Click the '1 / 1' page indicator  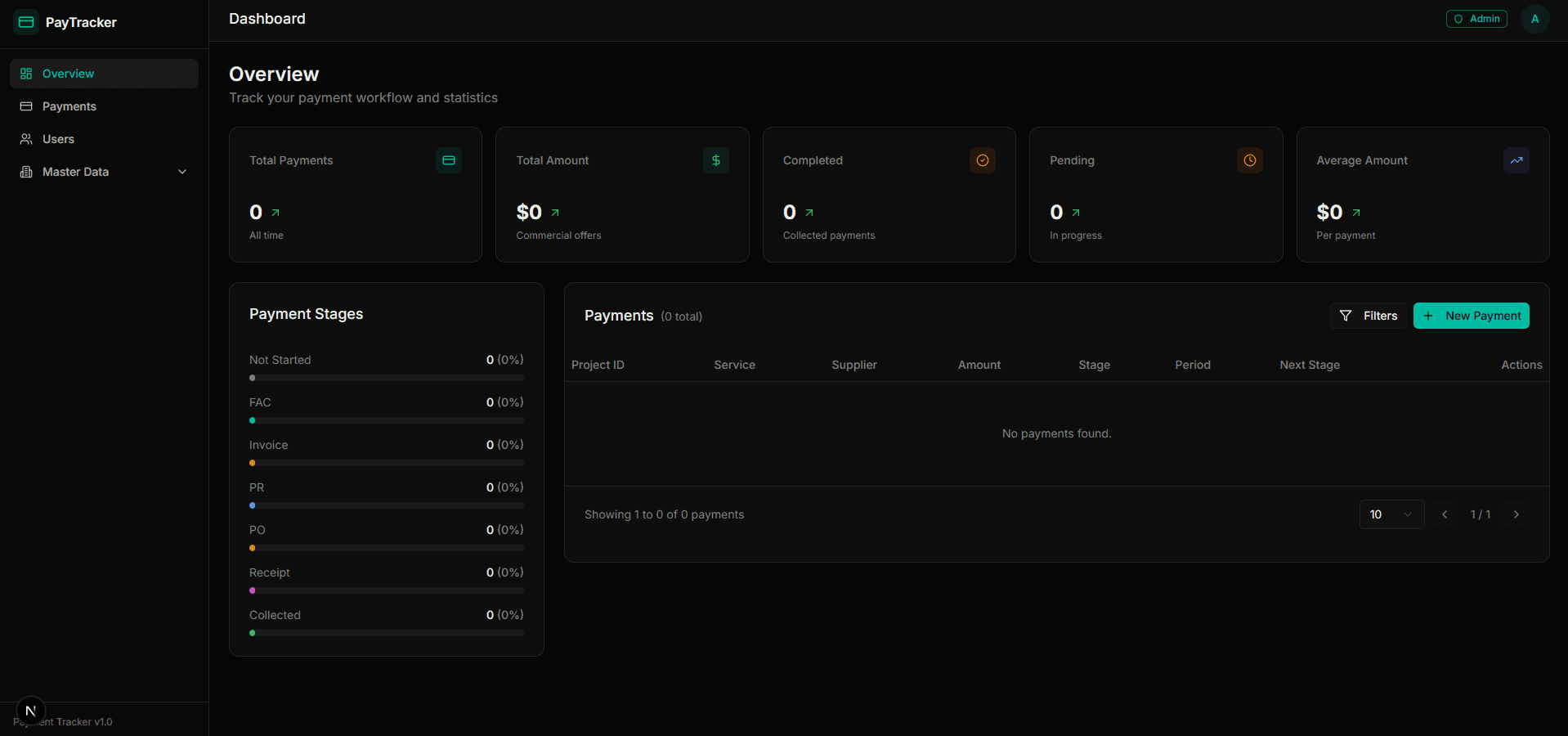1481,514
